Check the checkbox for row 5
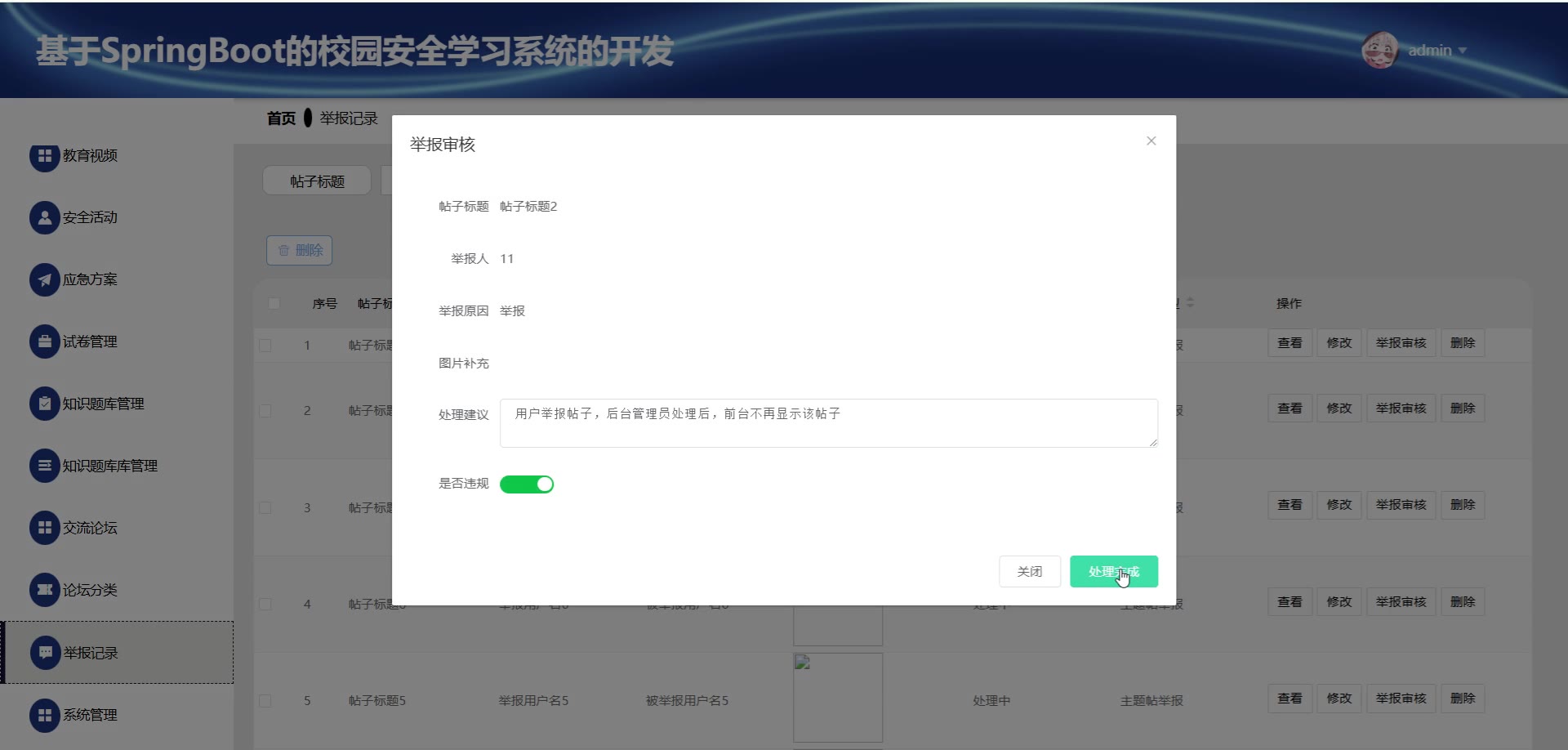The width and height of the screenshot is (1568, 750). [265, 701]
